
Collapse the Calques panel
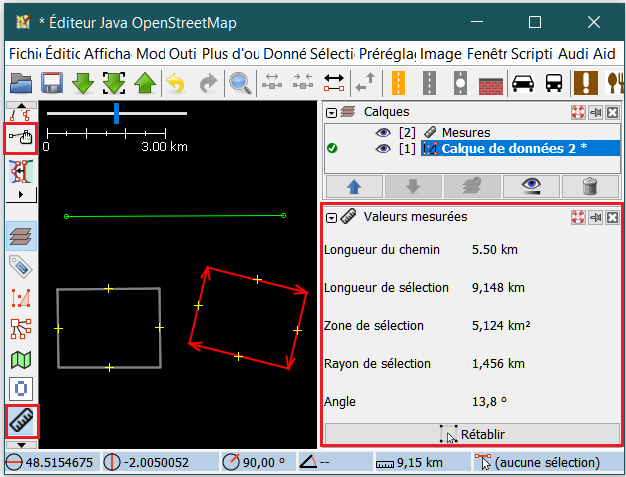(x=331, y=113)
